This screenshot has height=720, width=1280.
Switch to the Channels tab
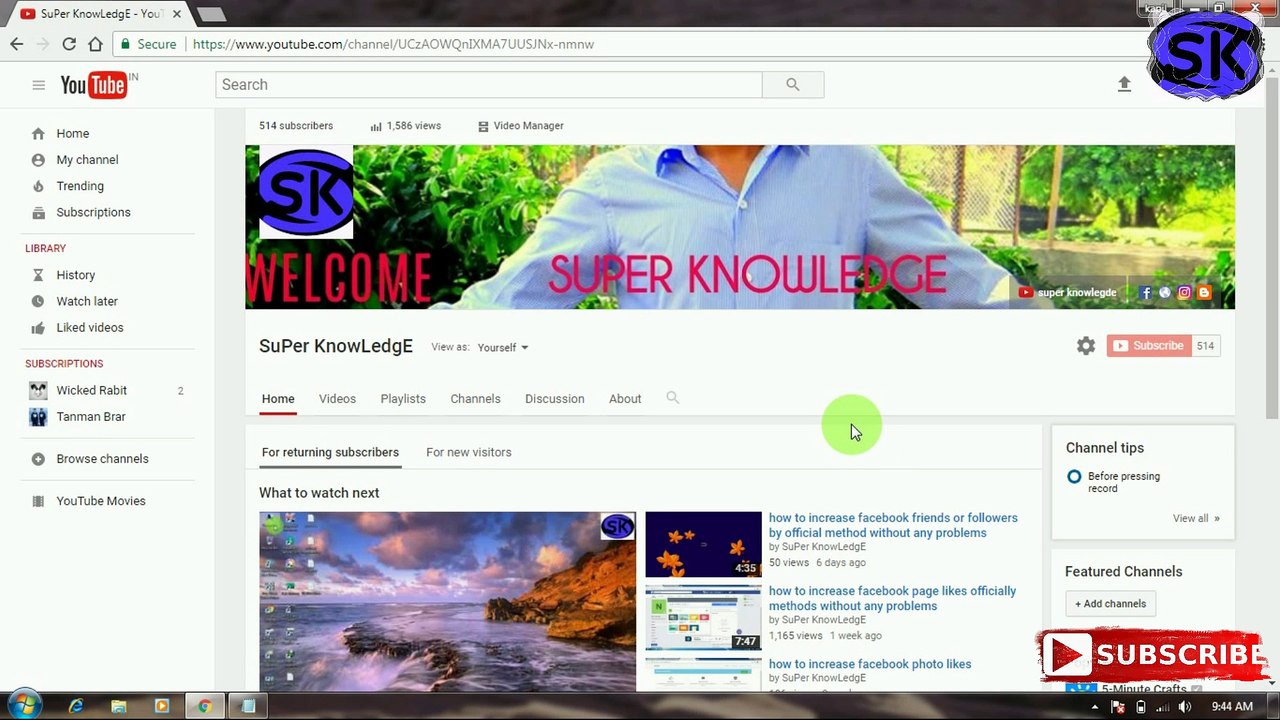[x=475, y=399]
